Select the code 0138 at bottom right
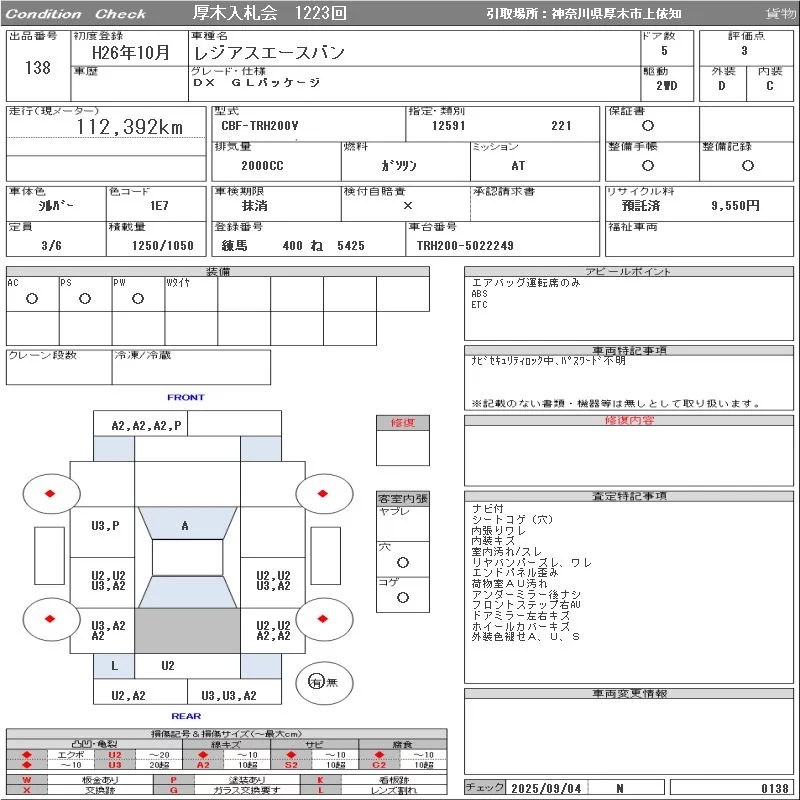This screenshot has height=800, width=800. tap(775, 788)
